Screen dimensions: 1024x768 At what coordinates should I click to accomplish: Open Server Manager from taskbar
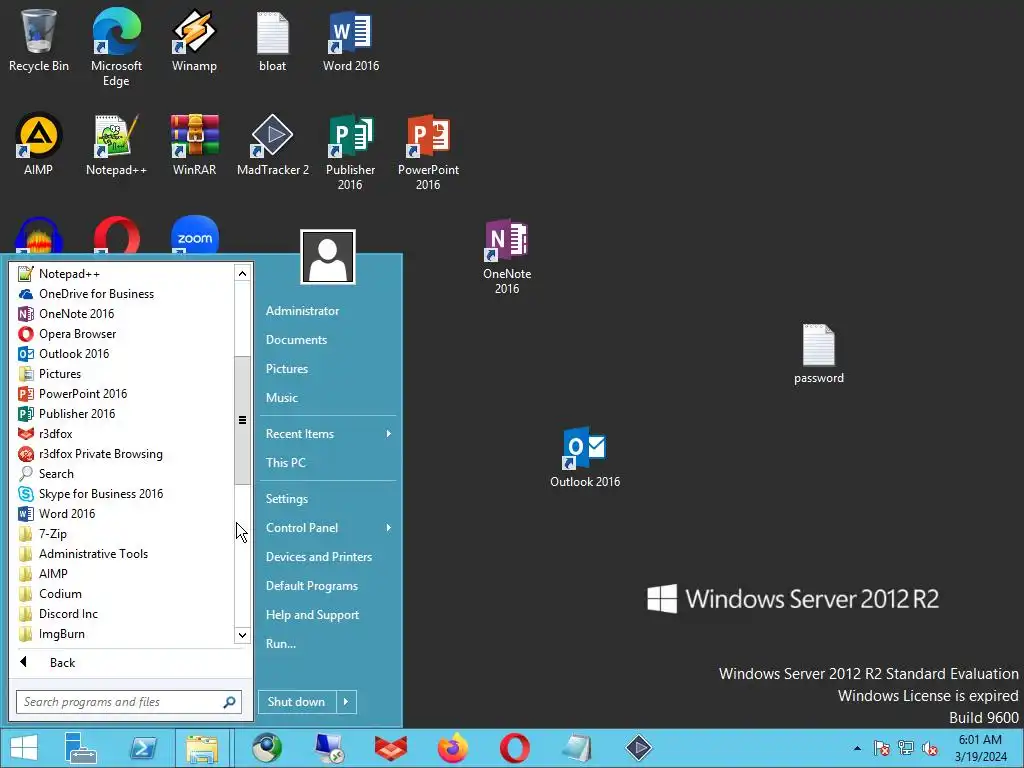pyautogui.click(x=81, y=748)
